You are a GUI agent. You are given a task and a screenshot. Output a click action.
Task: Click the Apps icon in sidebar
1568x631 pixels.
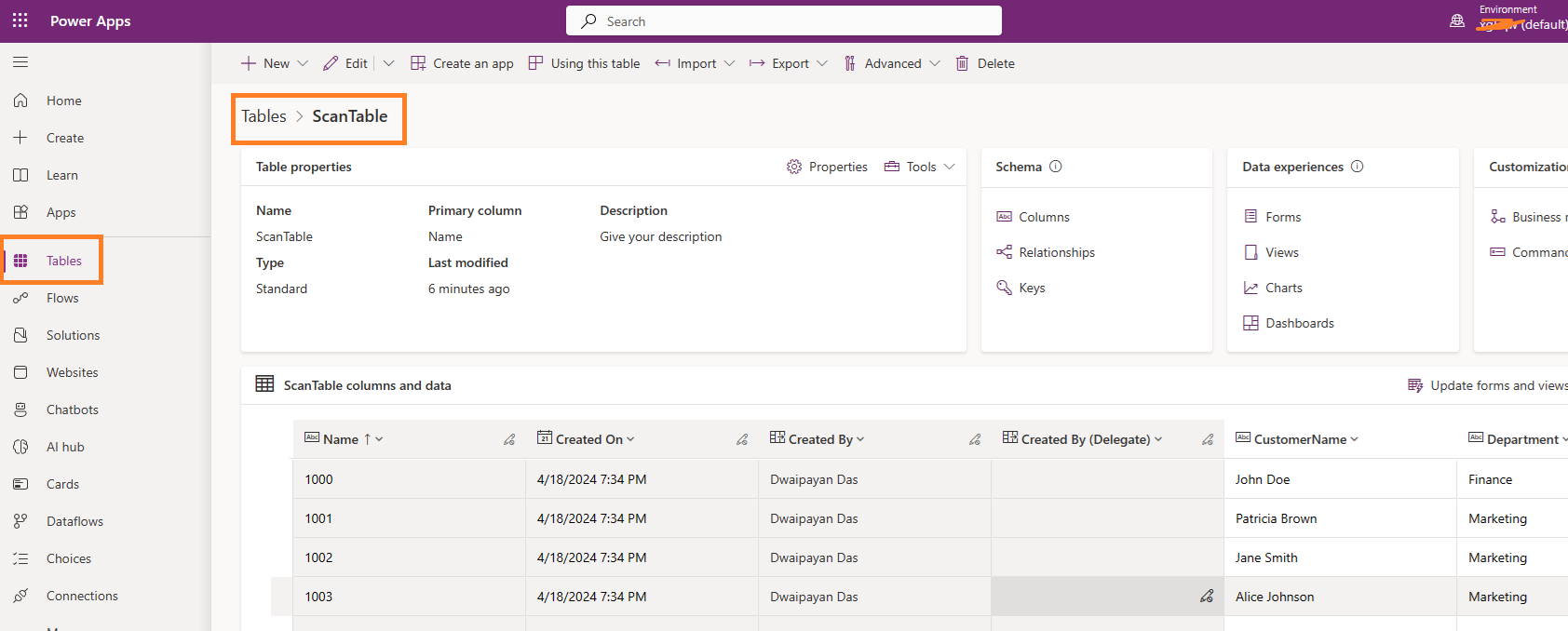click(x=20, y=212)
